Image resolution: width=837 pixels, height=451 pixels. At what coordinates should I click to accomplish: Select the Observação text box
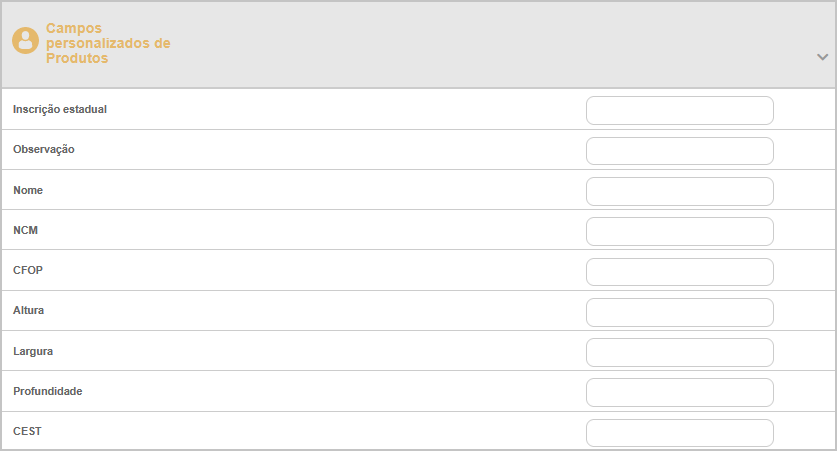680,151
